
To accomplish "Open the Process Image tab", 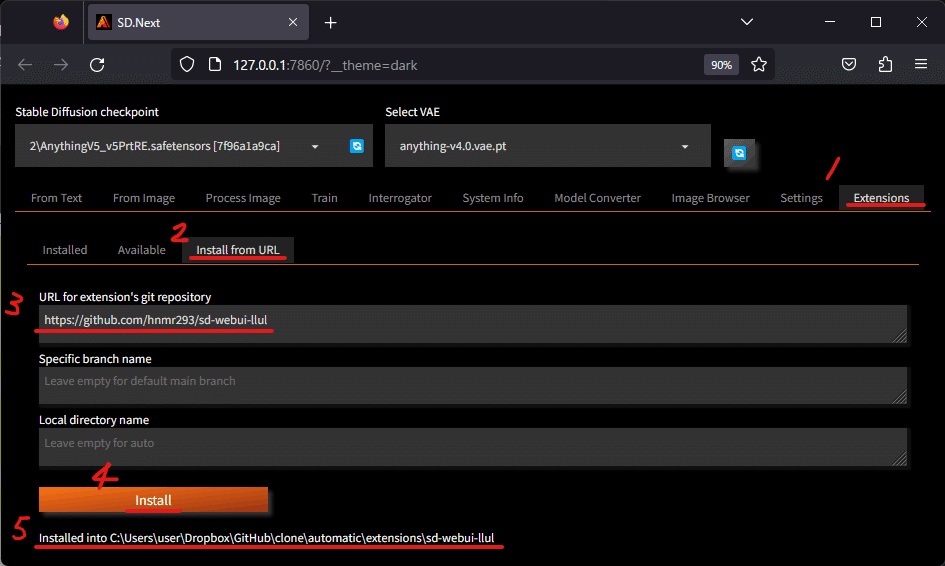I will (243, 198).
